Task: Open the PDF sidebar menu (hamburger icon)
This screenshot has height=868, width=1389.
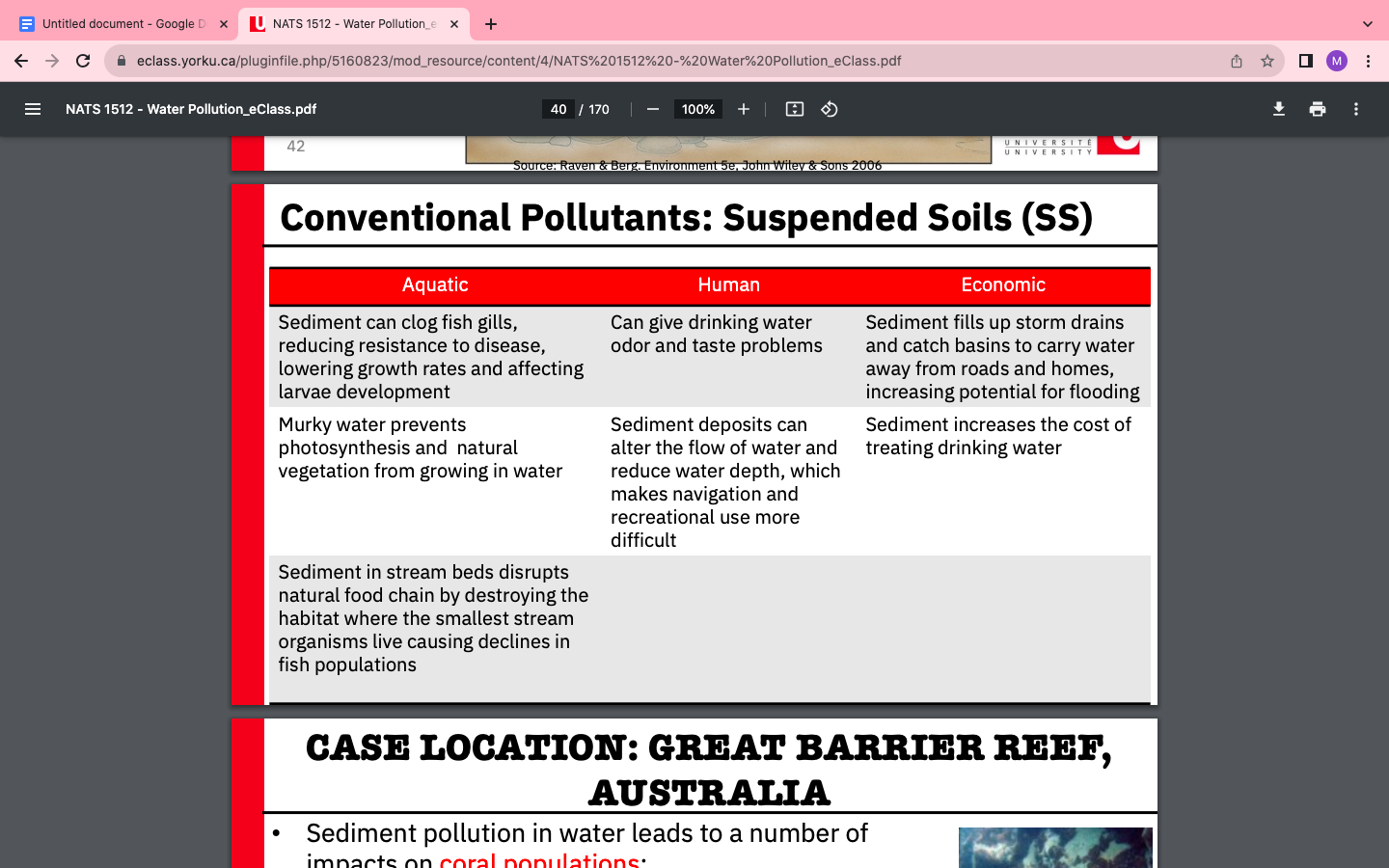Action: pos(33,109)
